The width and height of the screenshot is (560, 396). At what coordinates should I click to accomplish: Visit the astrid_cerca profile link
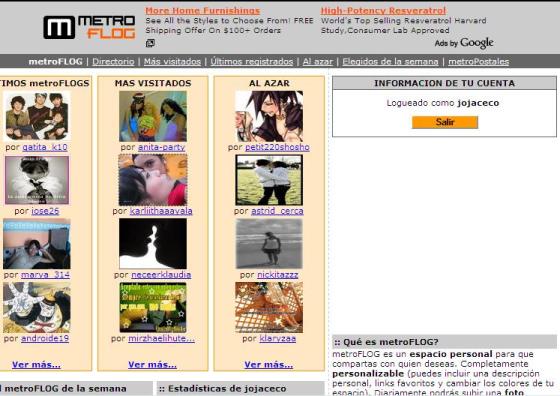point(277,211)
